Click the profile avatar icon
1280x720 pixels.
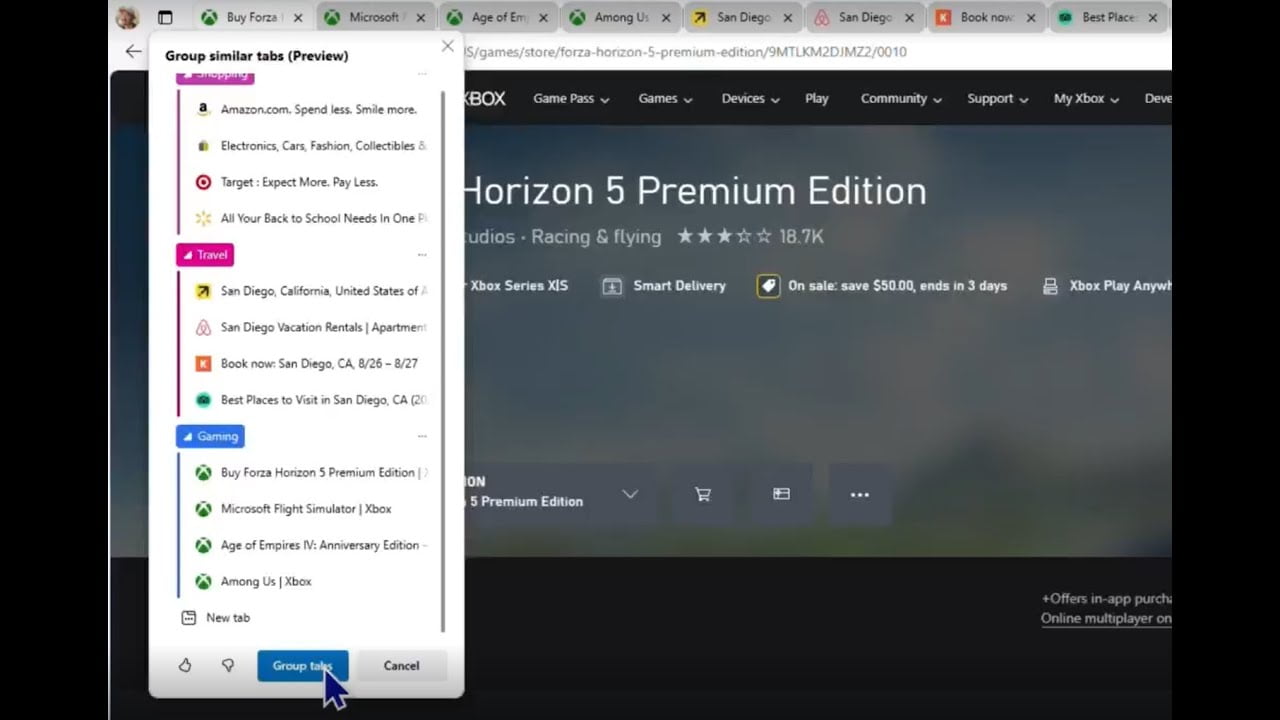(127, 17)
